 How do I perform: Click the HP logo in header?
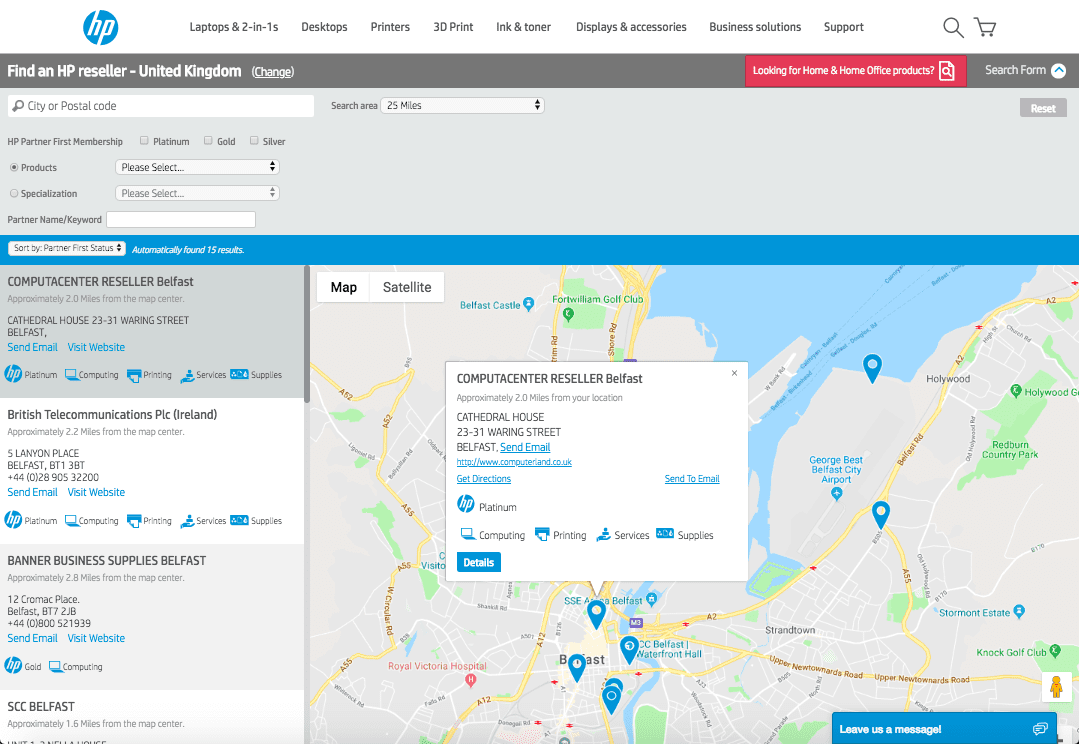tap(100, 28)
